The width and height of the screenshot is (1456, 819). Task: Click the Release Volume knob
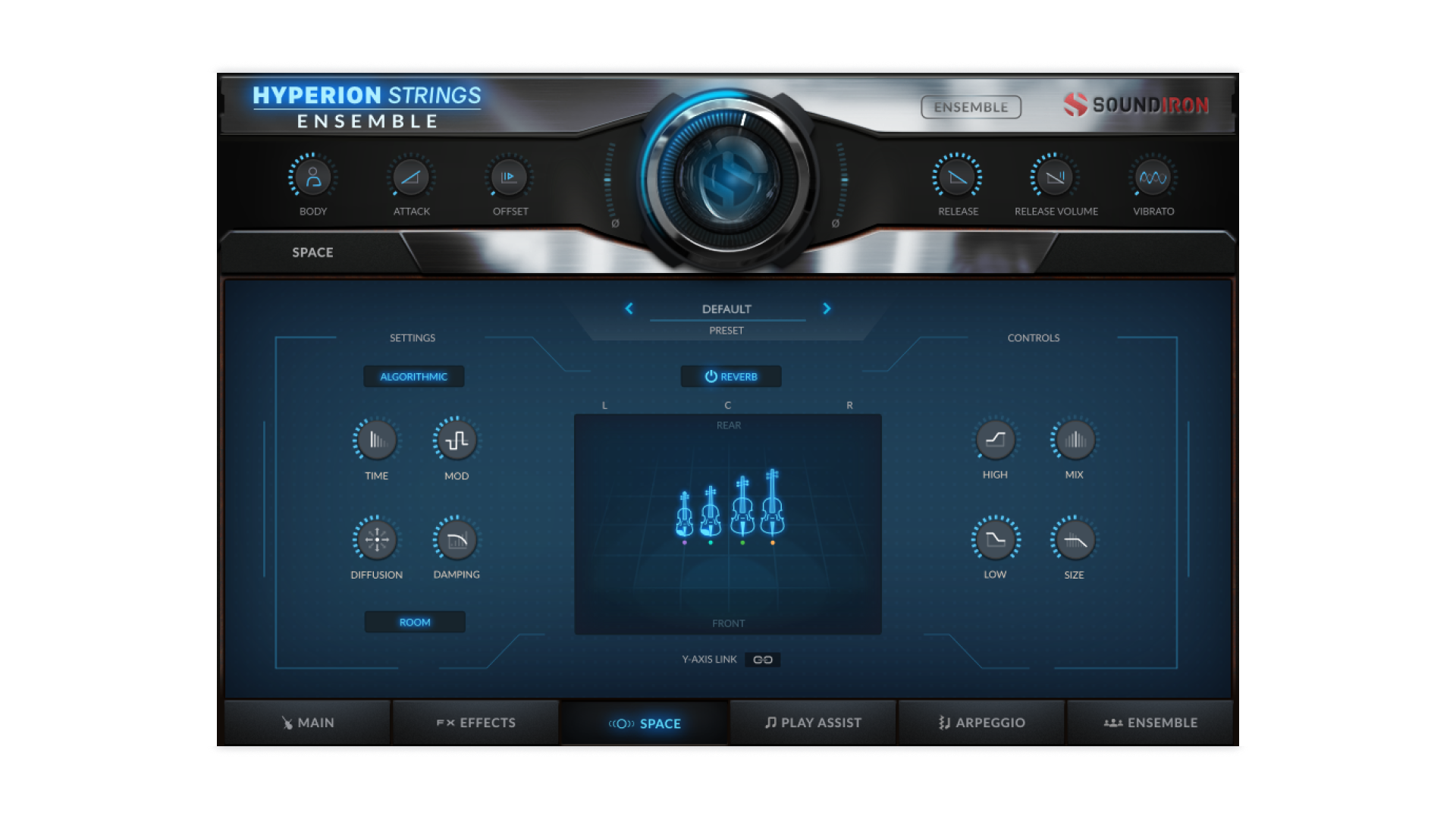point(1055,177)
